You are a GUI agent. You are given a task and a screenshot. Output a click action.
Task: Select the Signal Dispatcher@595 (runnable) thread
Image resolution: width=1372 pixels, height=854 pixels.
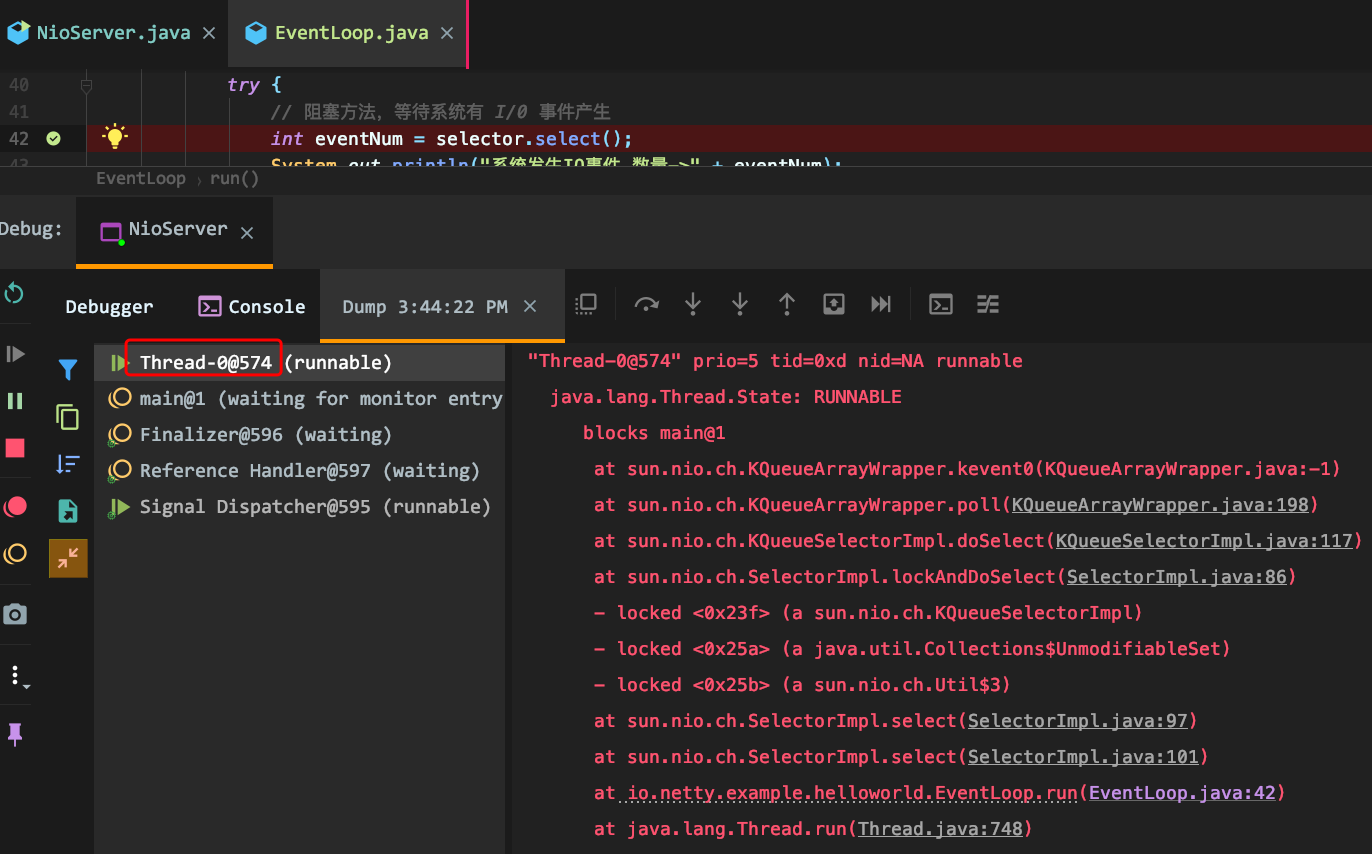tap(300, 506)
